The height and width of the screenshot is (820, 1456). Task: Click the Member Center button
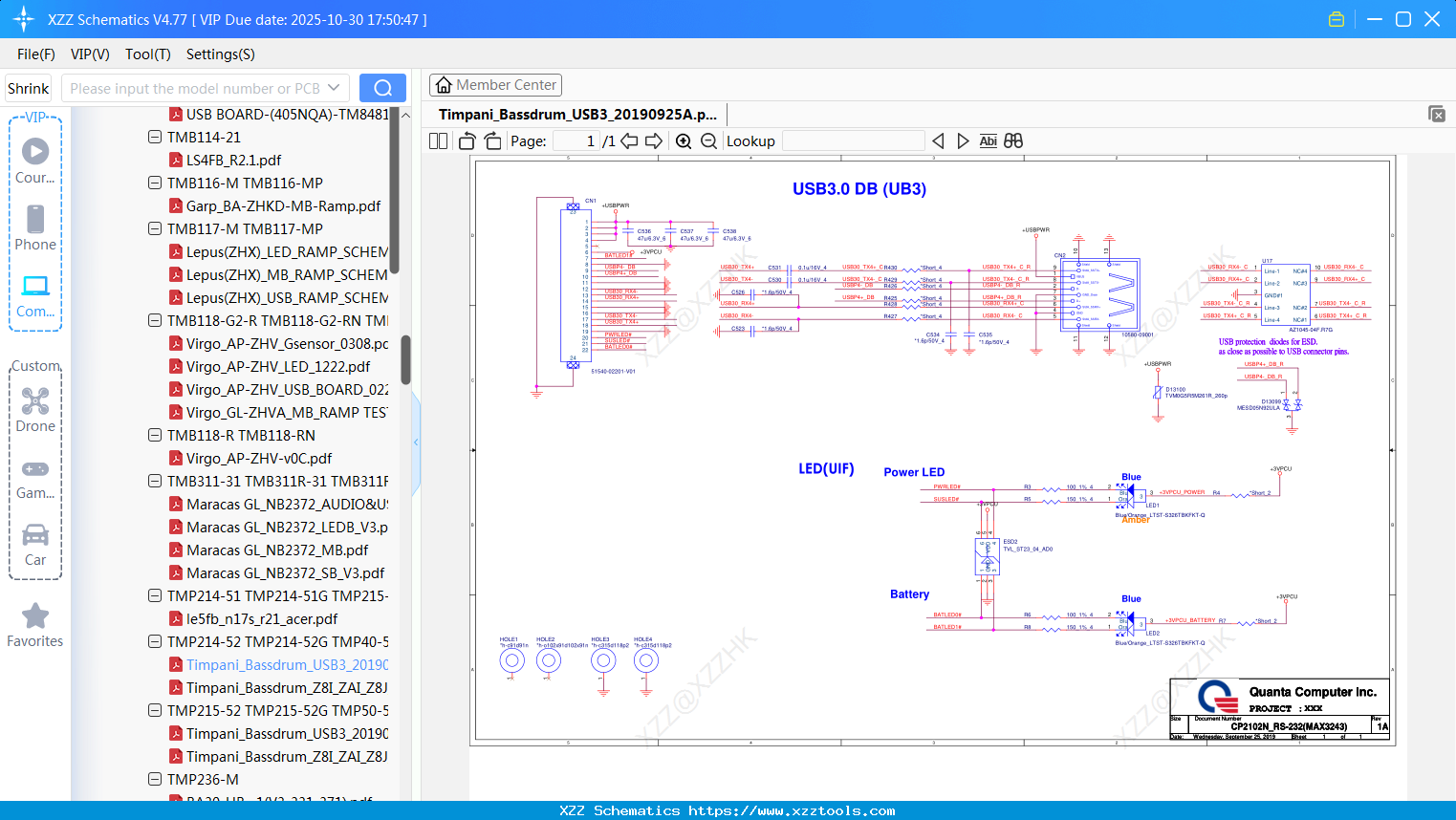point(495,85)
